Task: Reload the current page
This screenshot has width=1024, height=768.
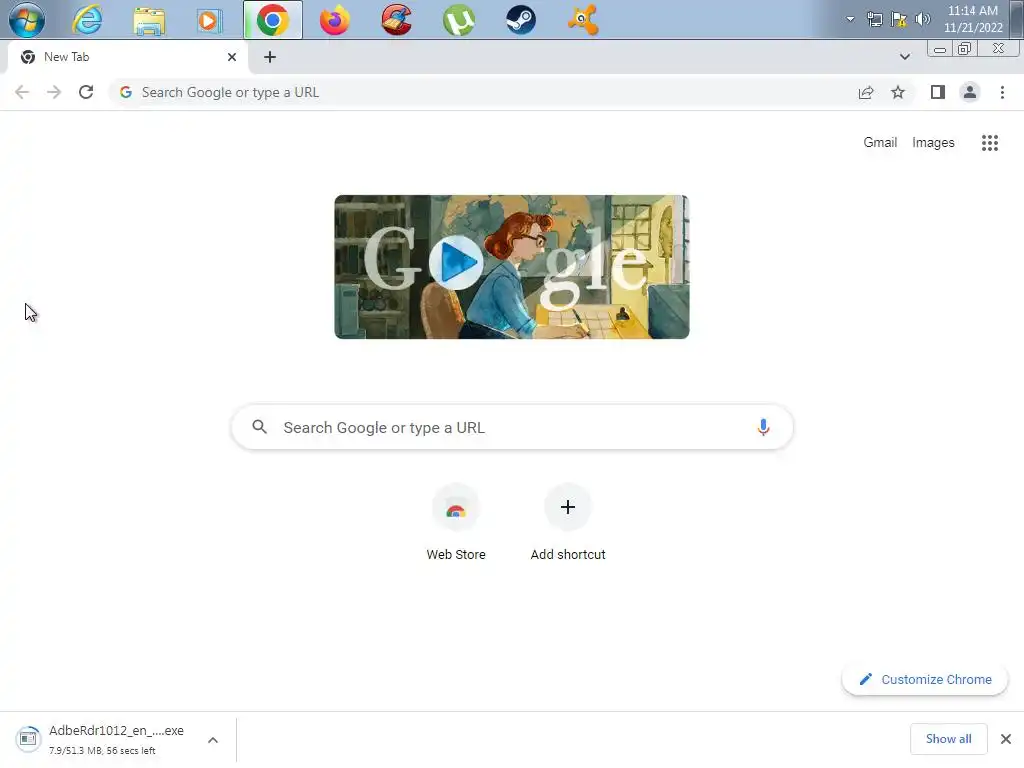Action: [x=86, y=92]
